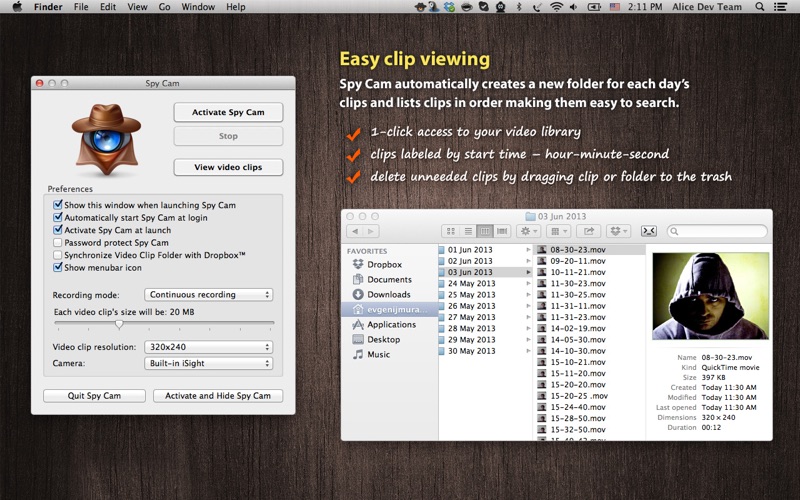Switch Finder to icon view
The width and height of the screenshot is (800, 500).
pos(451,231)
